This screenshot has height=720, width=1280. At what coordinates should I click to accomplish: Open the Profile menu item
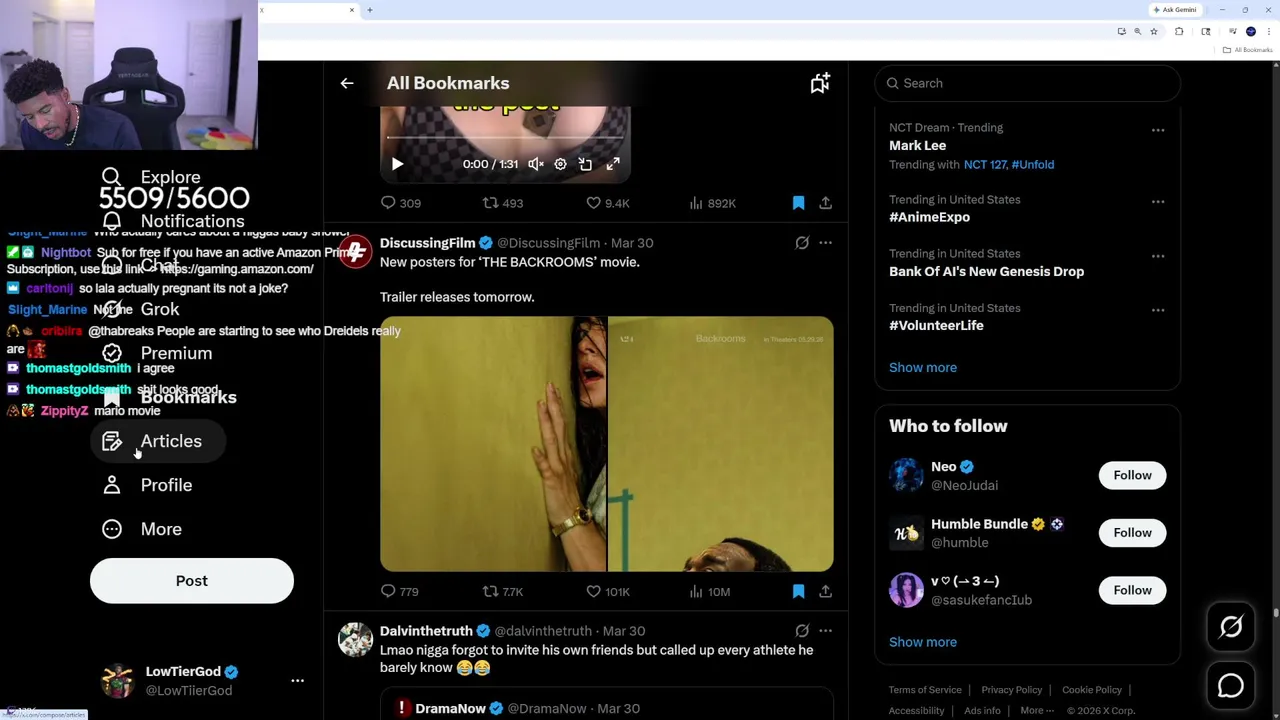(147, 485)
